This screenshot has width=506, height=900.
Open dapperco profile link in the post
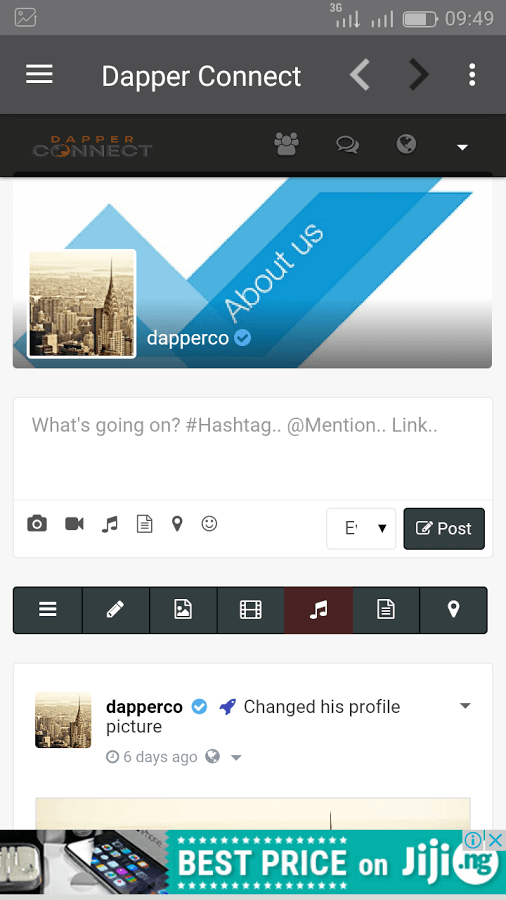point(144,707)
